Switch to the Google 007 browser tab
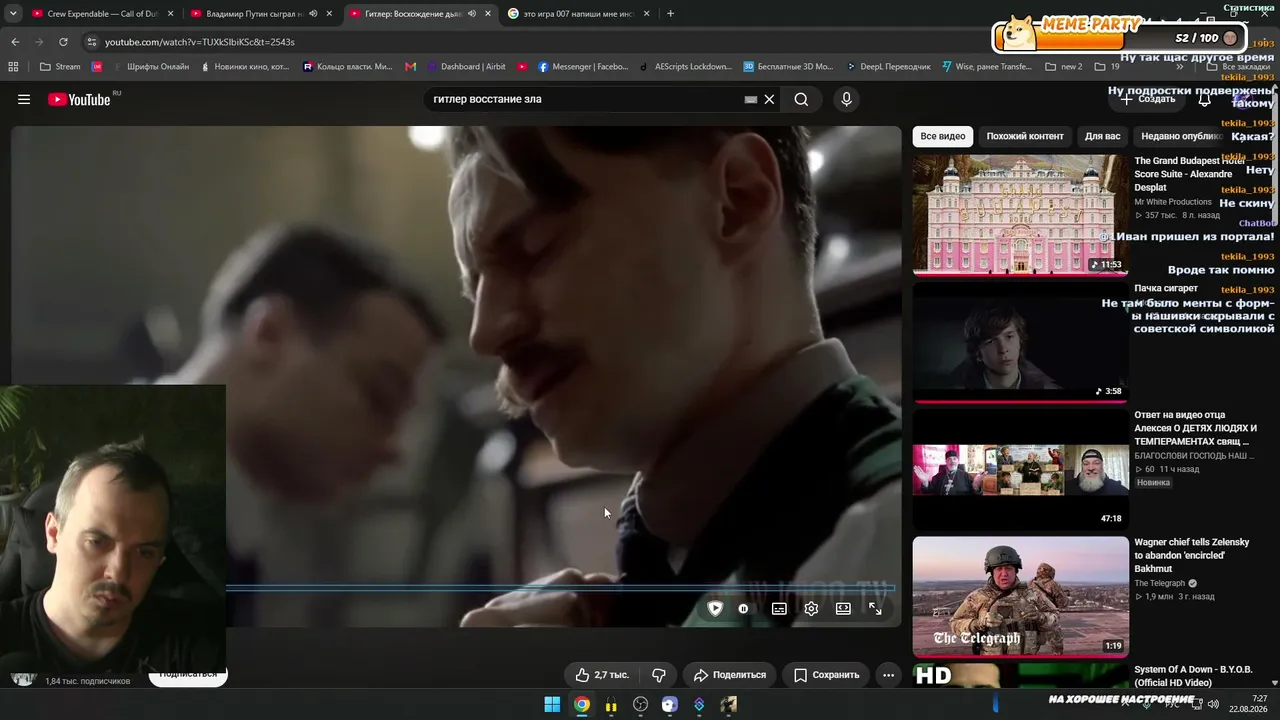 (578, 14)
